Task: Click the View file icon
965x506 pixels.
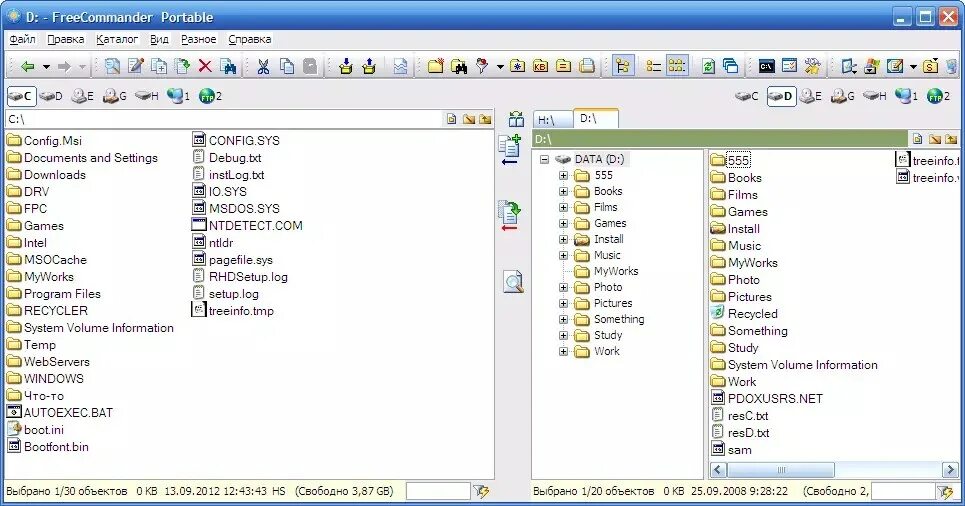Action: coord(112,66)
